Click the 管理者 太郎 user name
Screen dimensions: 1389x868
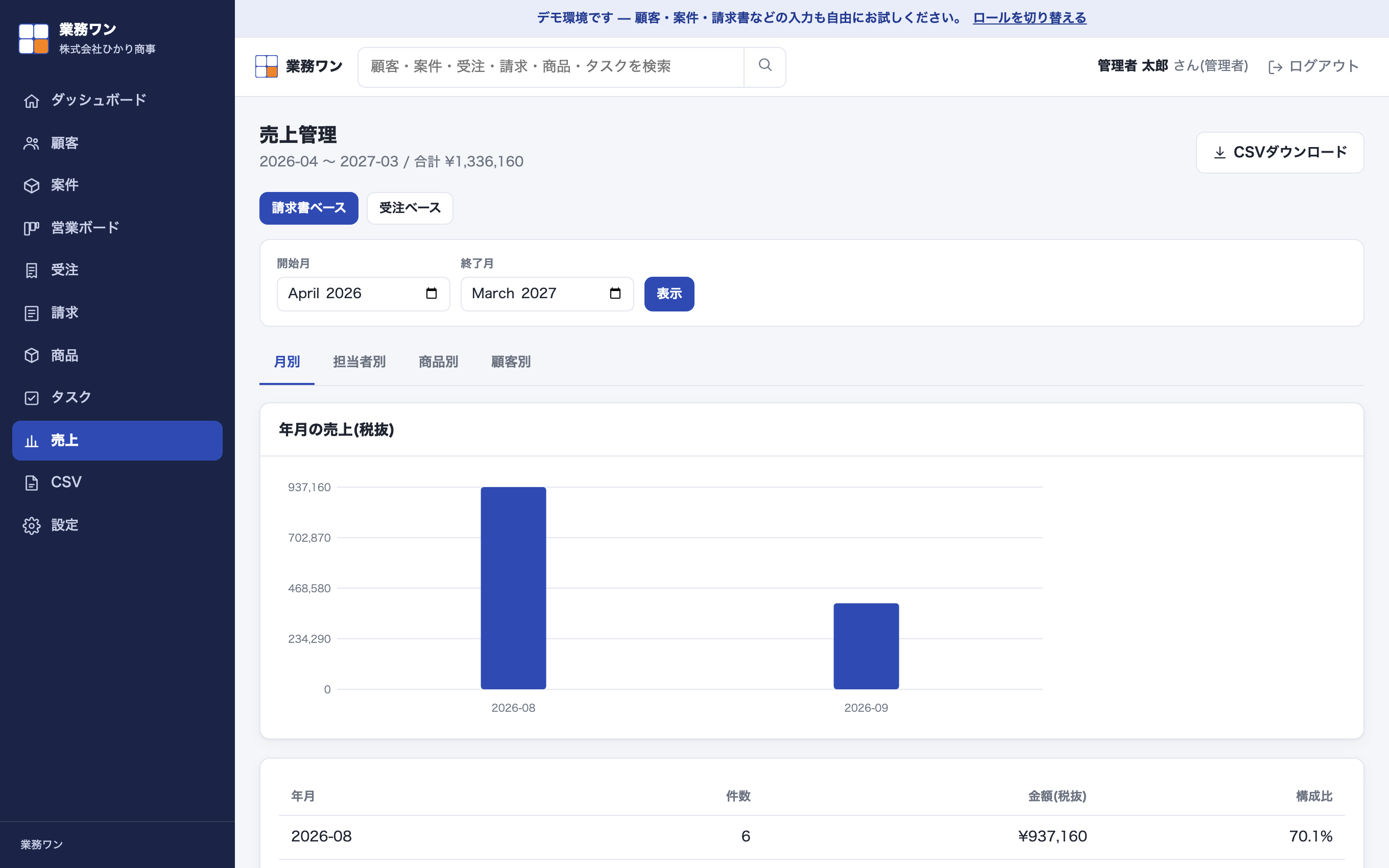[x=1133, y=66]
